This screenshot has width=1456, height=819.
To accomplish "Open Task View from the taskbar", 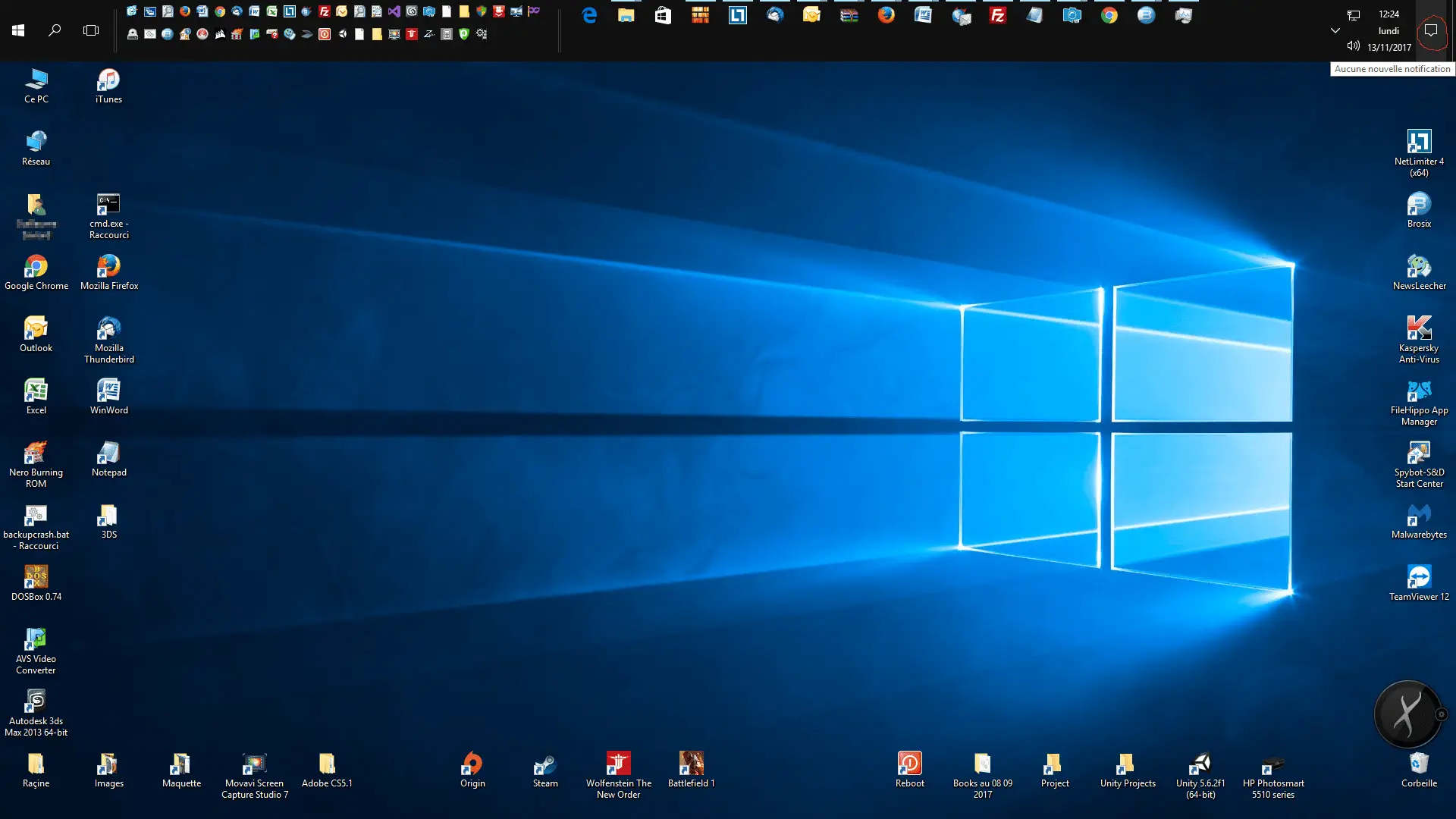I will pos(91,30).
